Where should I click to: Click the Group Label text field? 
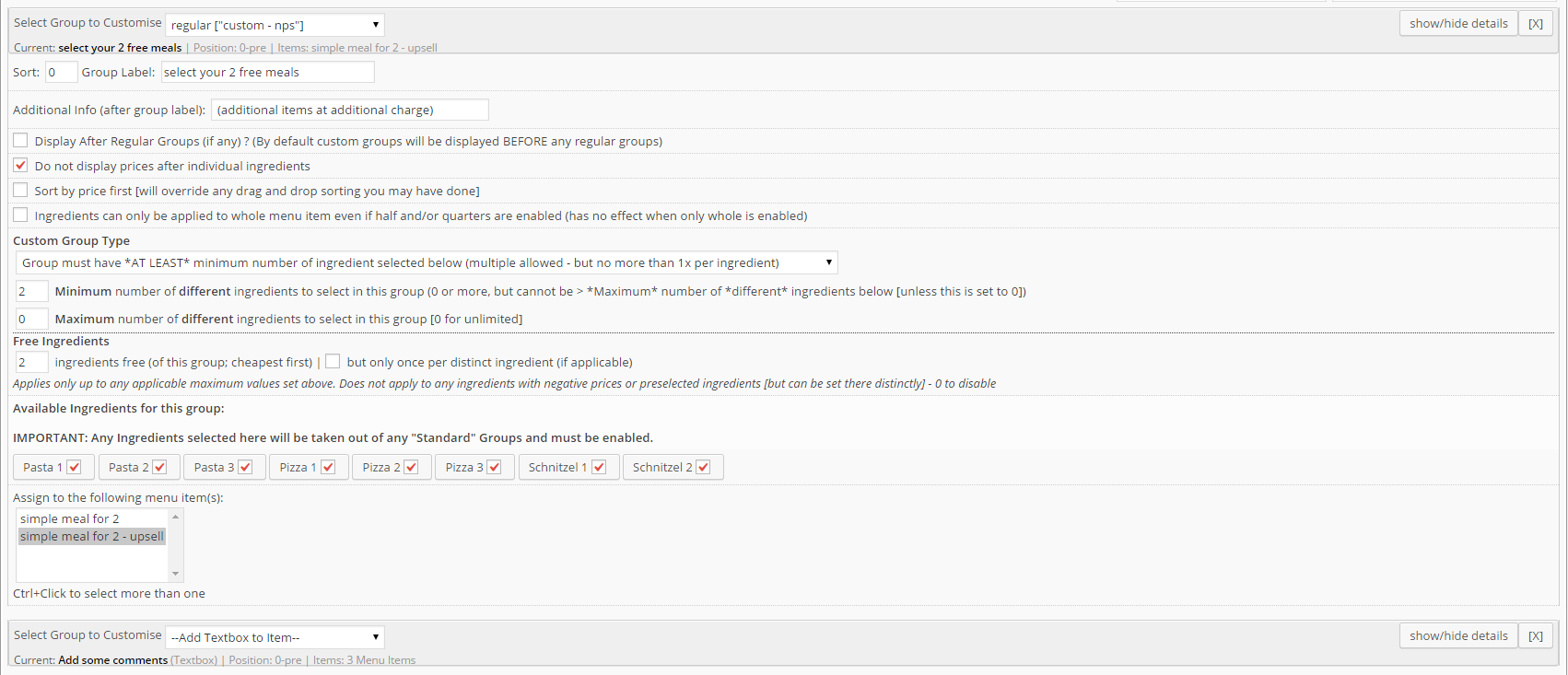point(267,72)
